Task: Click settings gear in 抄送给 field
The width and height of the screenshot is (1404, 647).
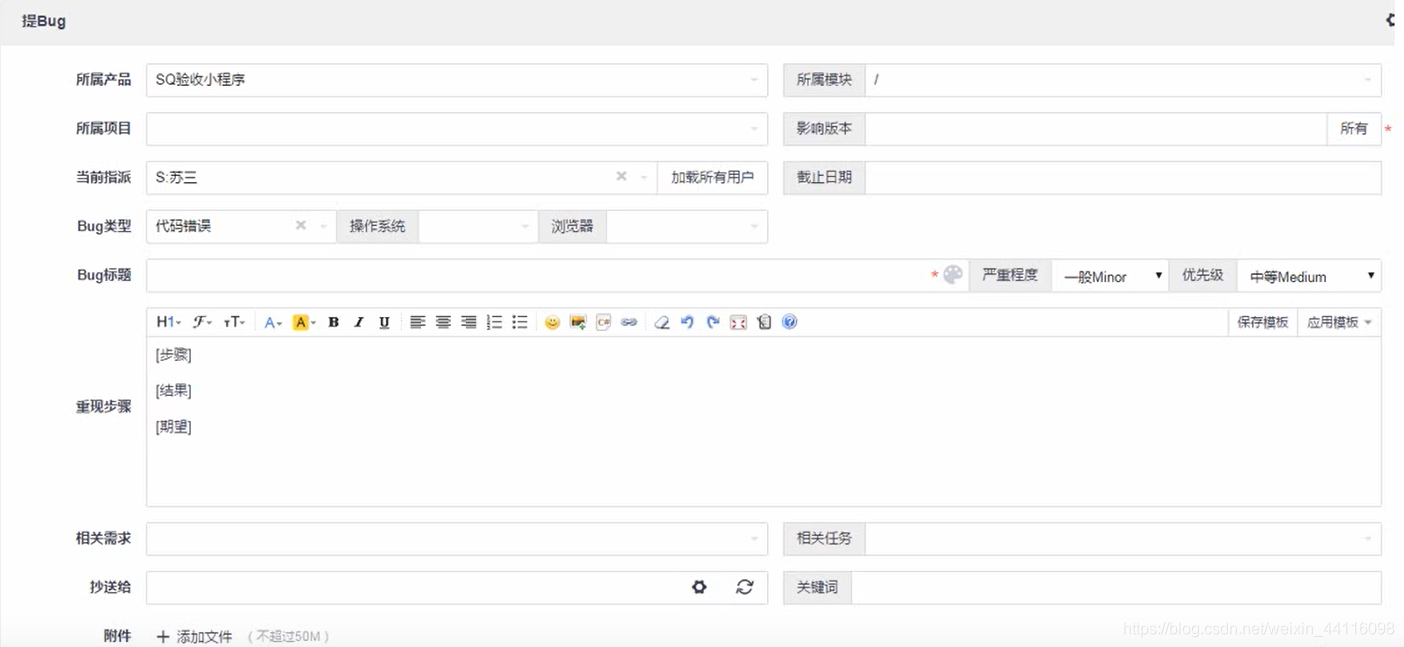Action: pos(699,587)
